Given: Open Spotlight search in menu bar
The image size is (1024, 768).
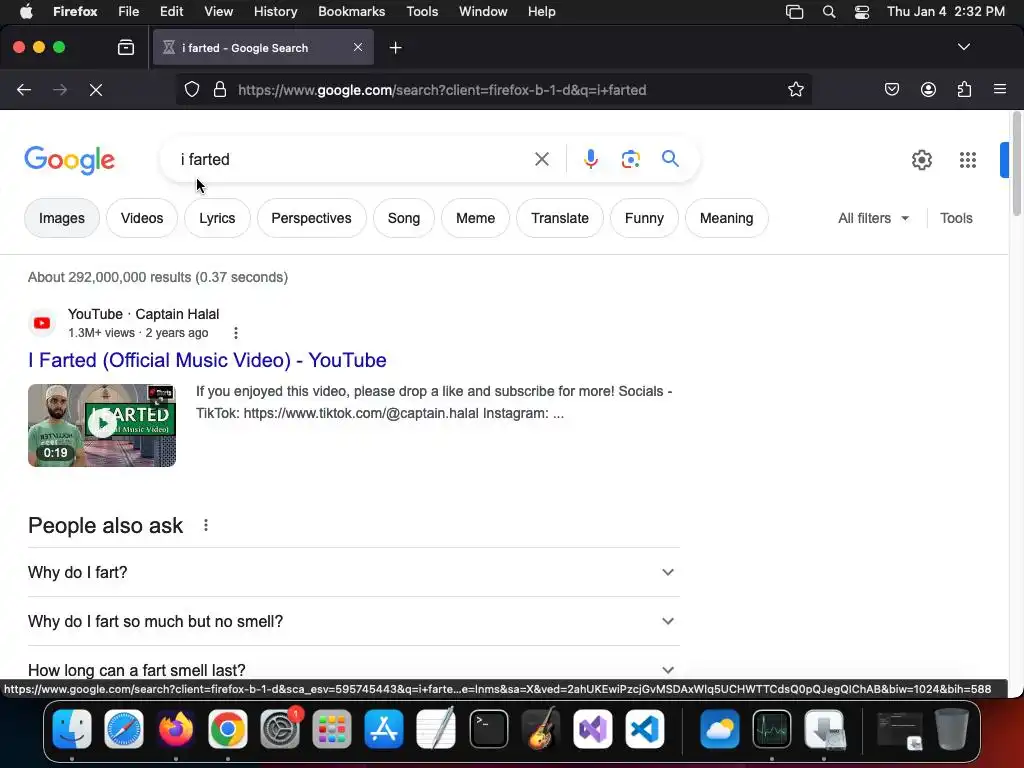Looking at the screenshot, I should [x=829, y=12].
